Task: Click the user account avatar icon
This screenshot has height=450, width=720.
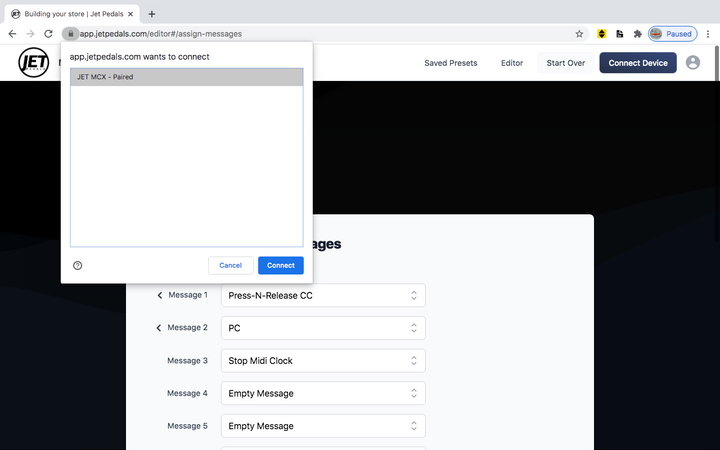Action: (x=693, y=63)
